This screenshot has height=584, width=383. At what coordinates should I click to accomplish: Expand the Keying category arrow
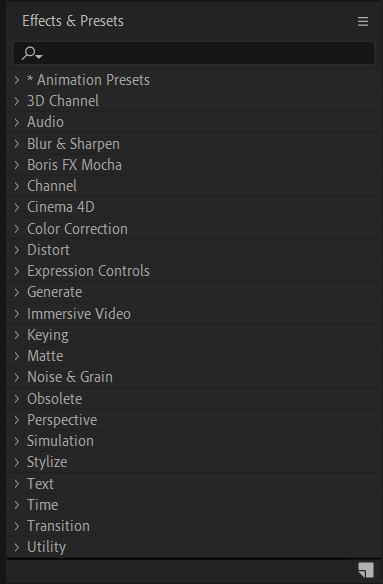coord(16,335)
